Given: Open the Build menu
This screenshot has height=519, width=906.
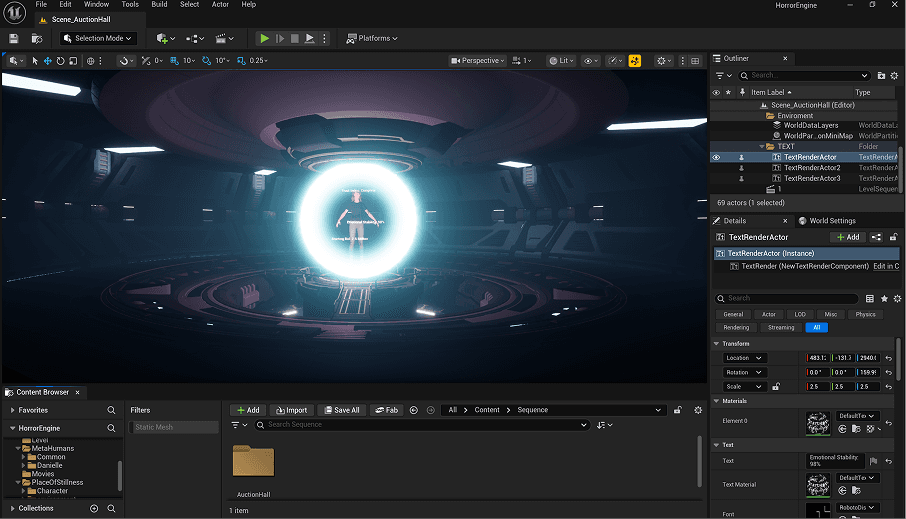Looking at the screenshot, I should coord(159,5).
